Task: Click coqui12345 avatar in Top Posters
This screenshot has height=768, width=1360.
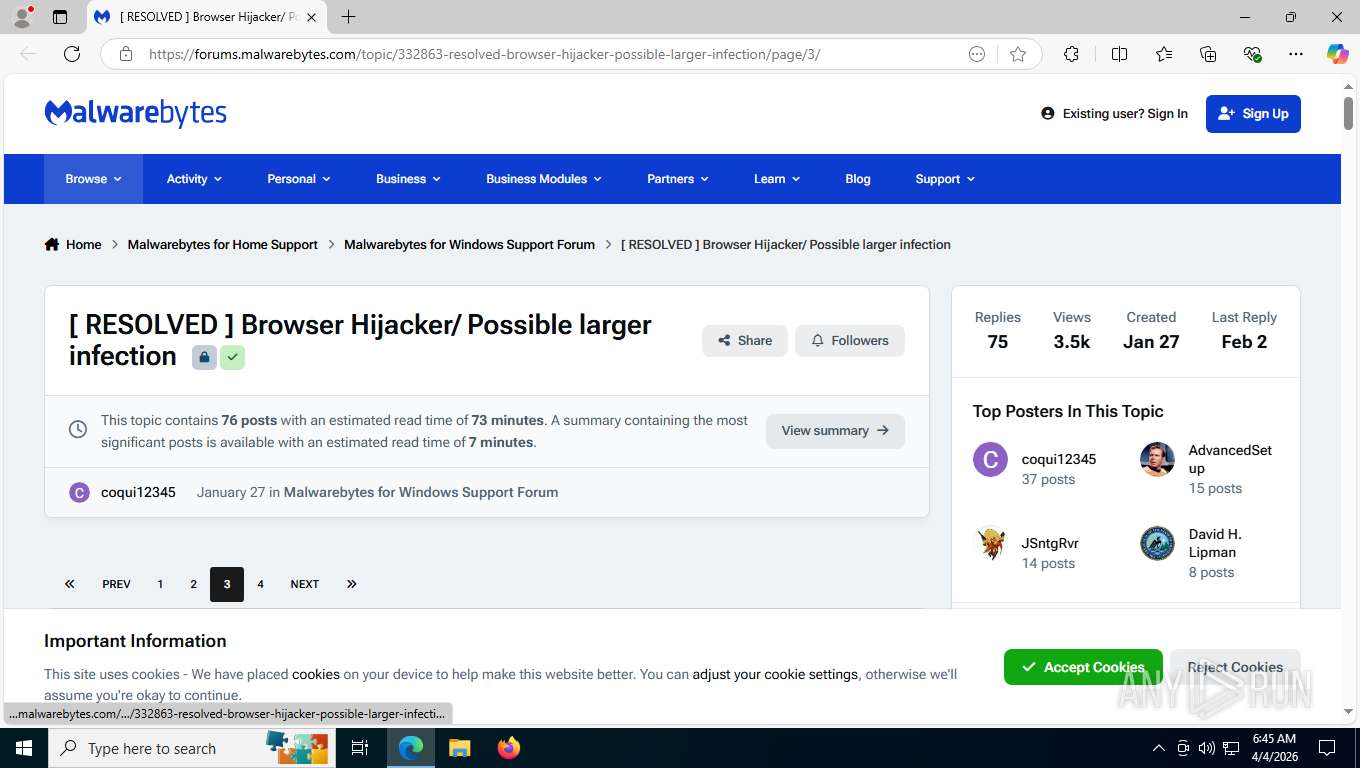Action: tap(990, 459)
